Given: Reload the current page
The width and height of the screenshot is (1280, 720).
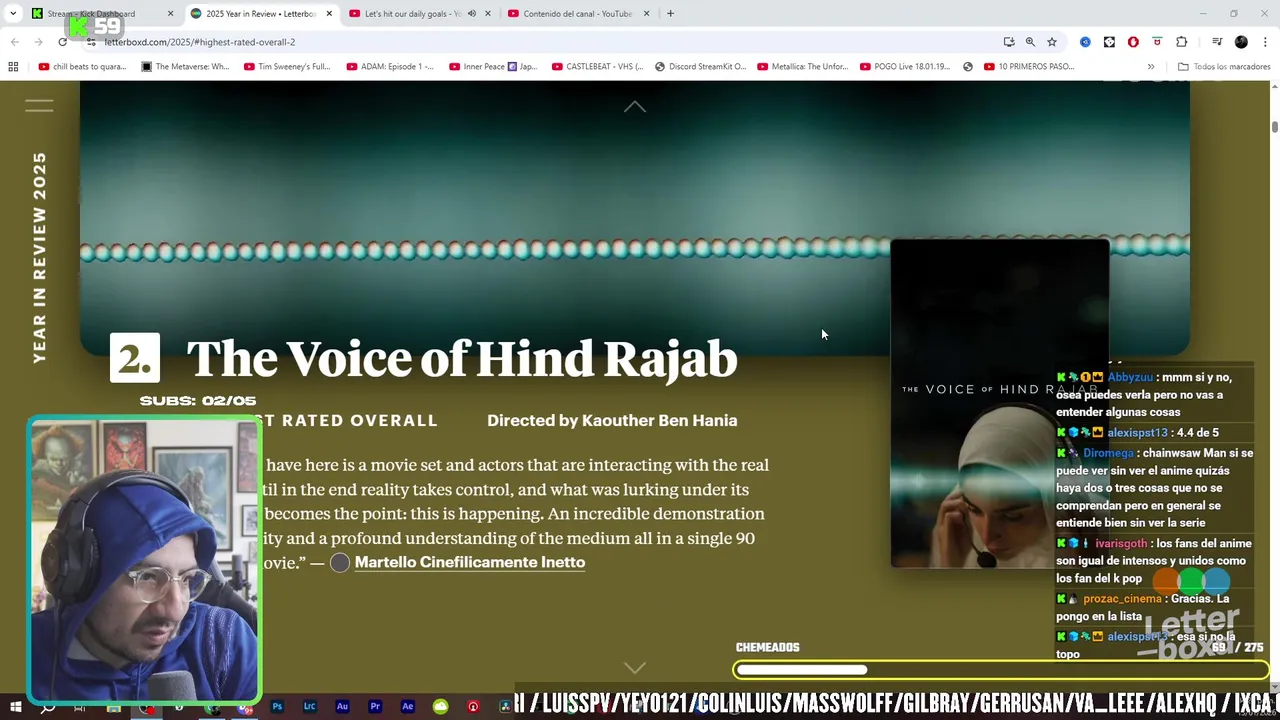Looking at the screenshot, I should click(63, 42).
